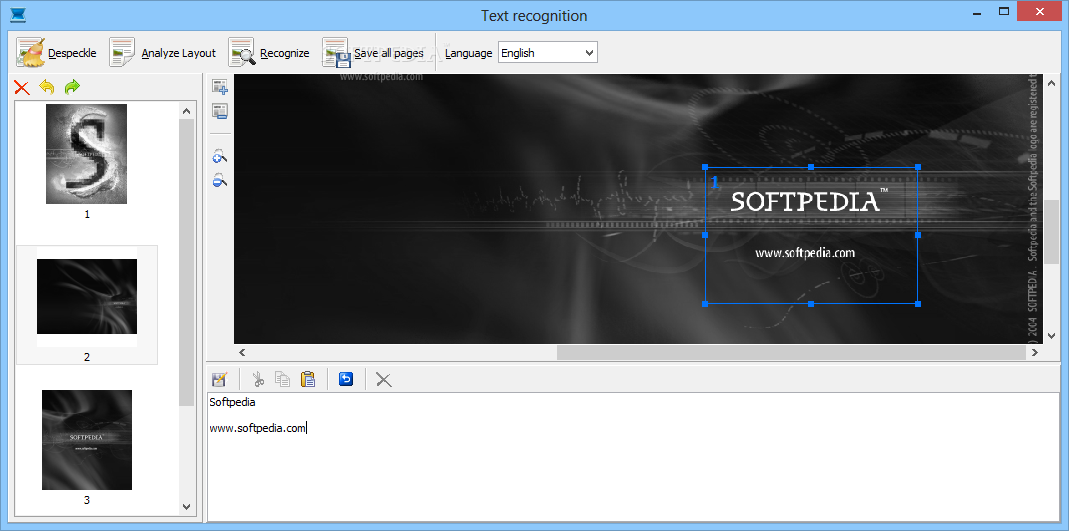Click the Despeckle toolbar button
This screenshot has height=531, width=1069.
(x=57, y=53)
